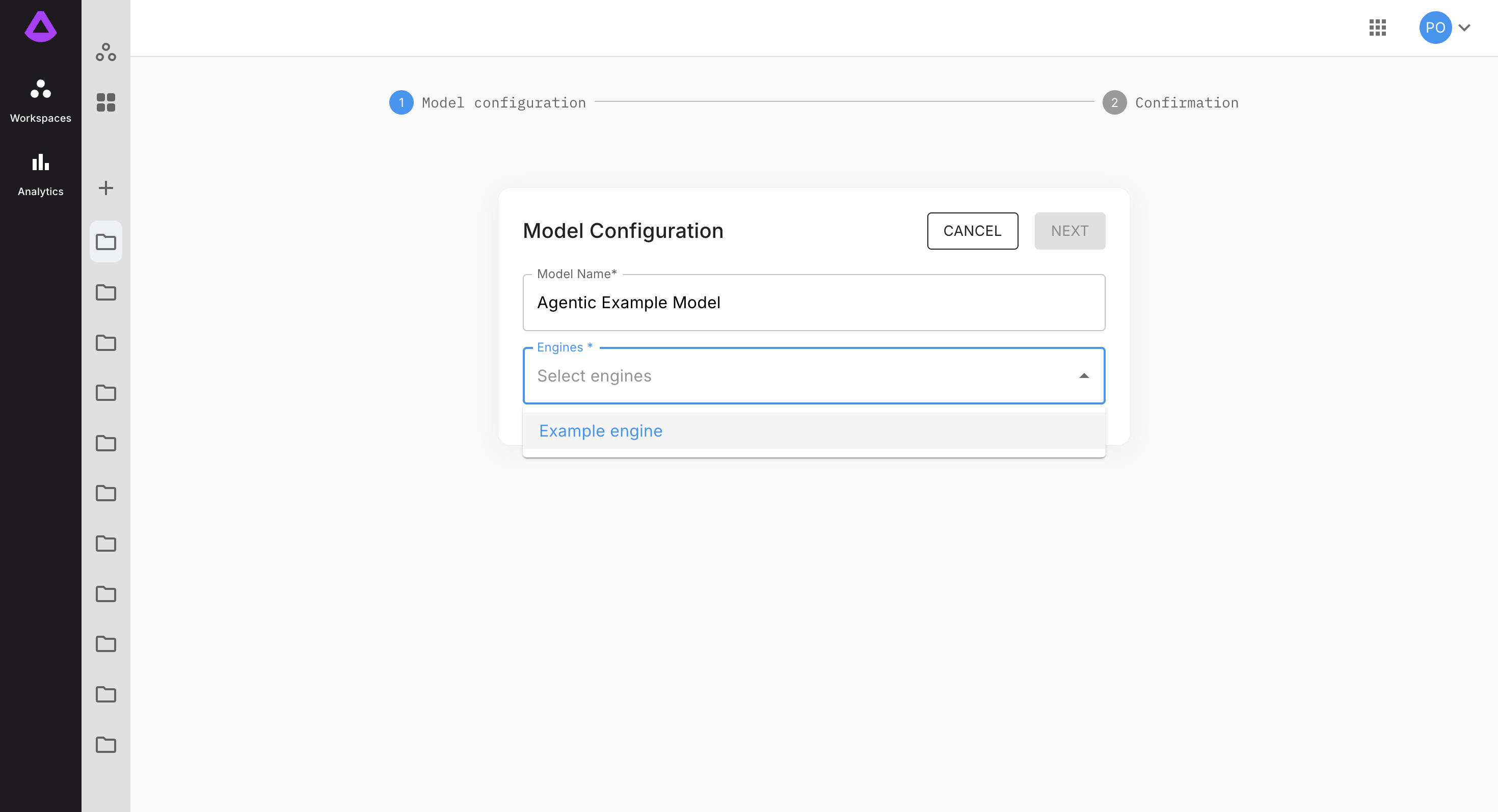The image size is (1498, 812).
Task: Click the plus icon to add
Action: click(x=106, y=188)
